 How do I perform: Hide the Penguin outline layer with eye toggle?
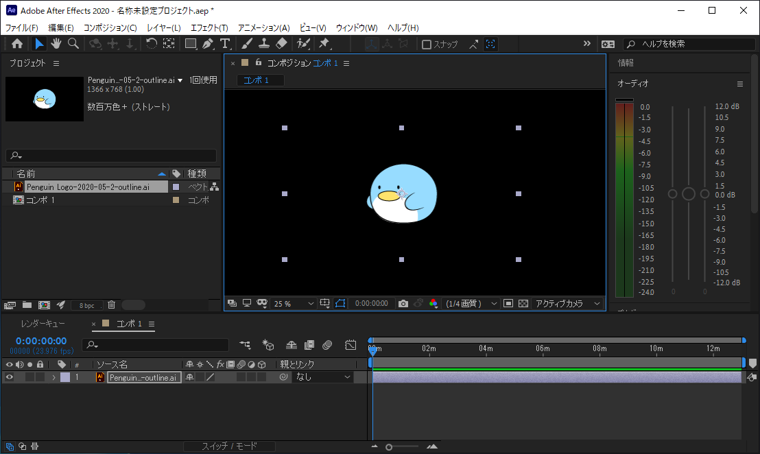coord(9,377)
